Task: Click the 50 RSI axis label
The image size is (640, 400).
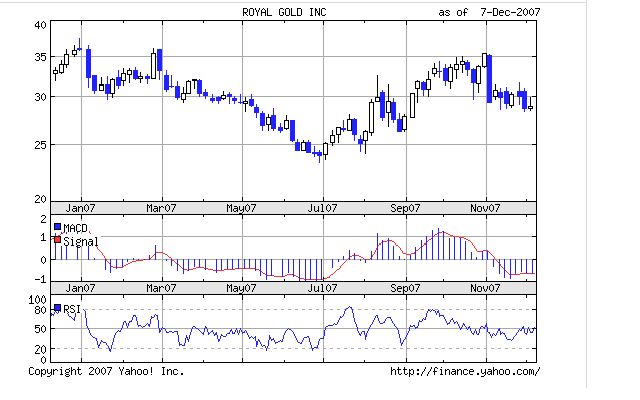Action: [x=40, y=329]
